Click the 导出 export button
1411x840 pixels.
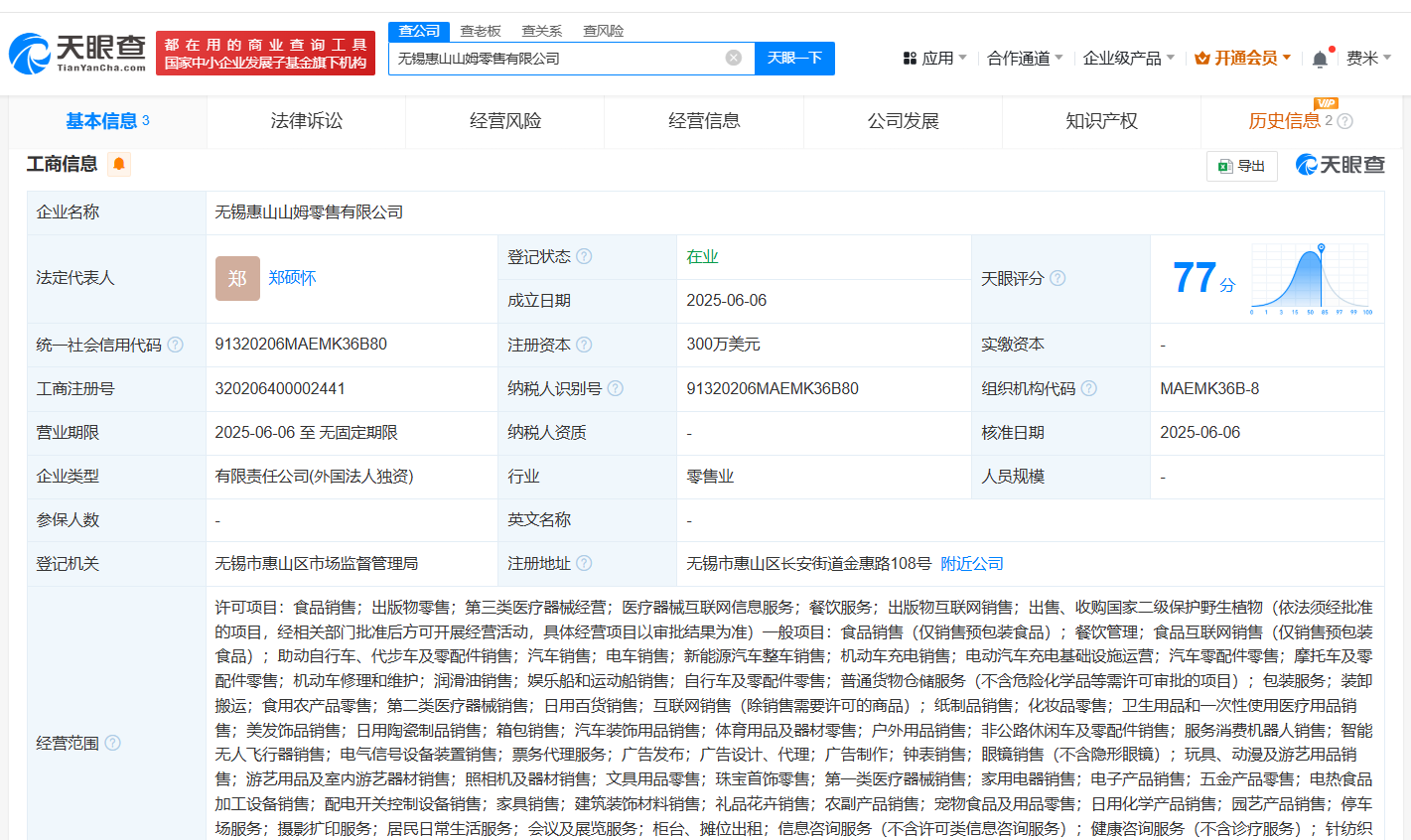pos(1241,166)
